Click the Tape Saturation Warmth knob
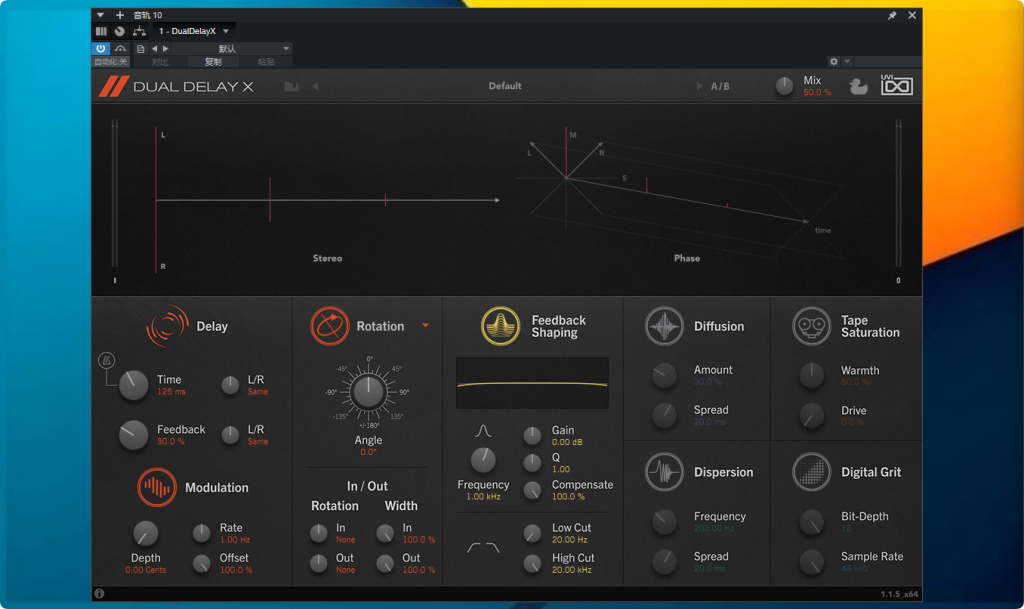This screenshot has width=1024, height=609. pyautogui.click(x=812, y=376)
